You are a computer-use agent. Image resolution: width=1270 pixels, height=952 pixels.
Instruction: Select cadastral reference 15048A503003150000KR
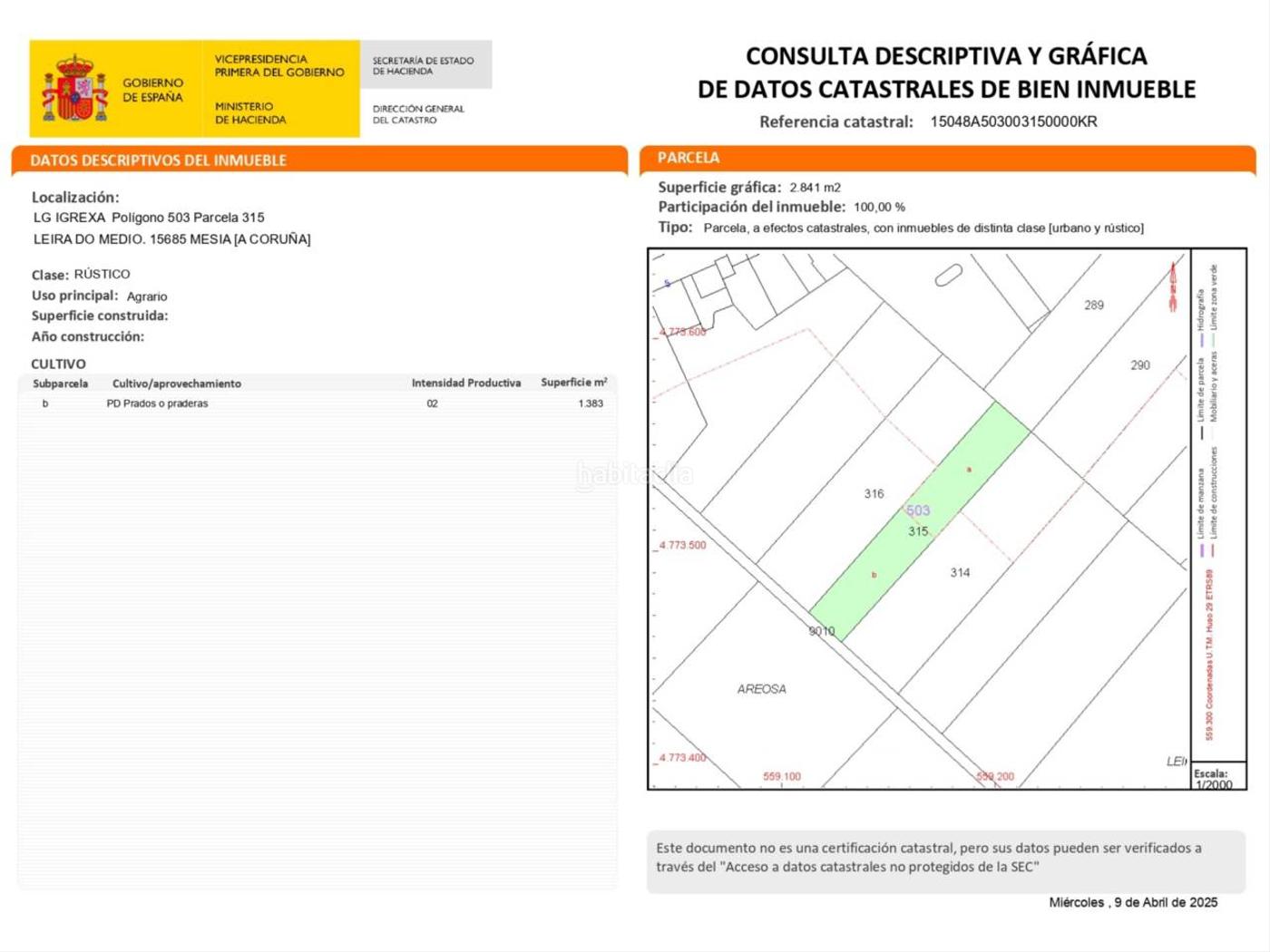click(x=1013, y=121)
